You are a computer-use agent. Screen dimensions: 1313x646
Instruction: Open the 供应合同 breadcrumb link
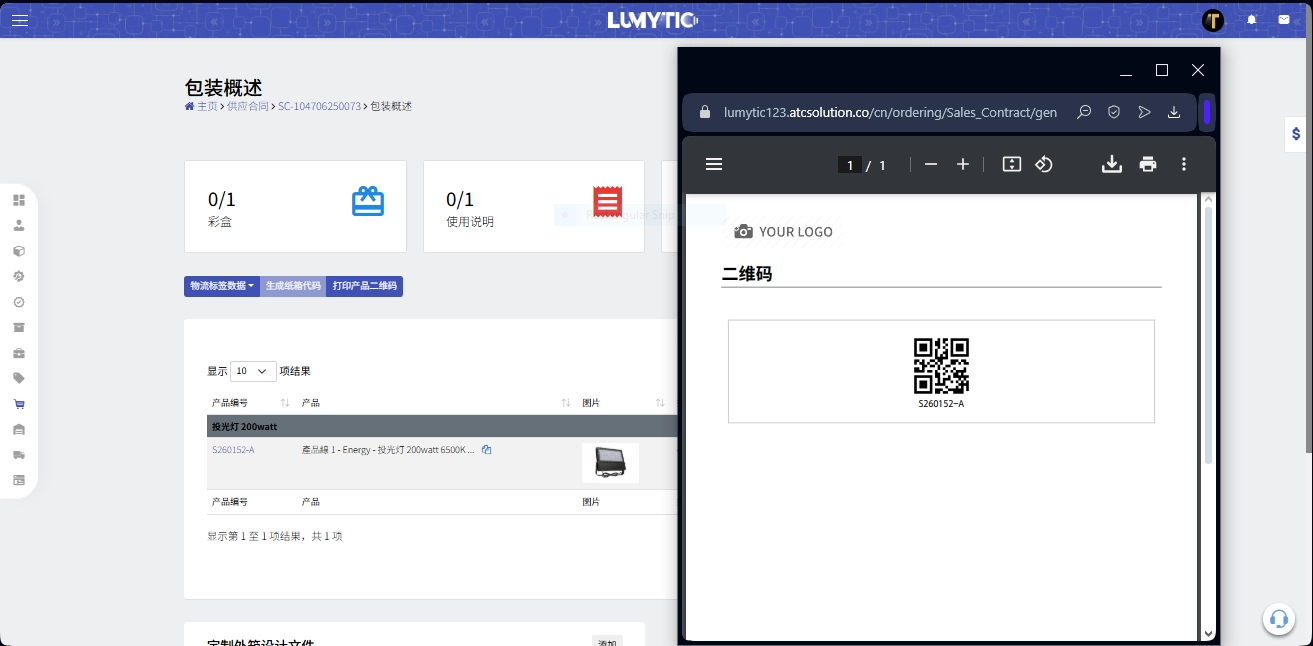(x=247, y=106)
